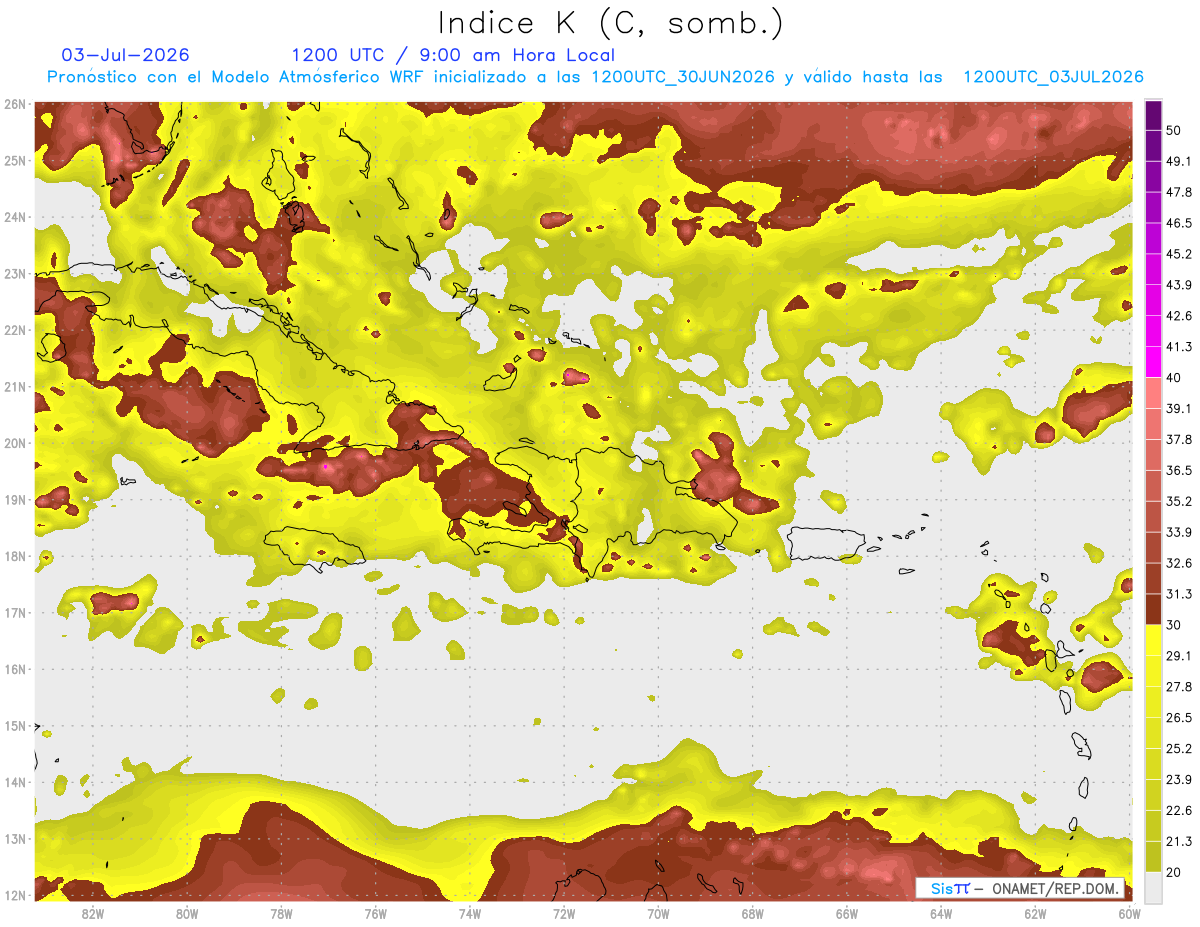Click latitude label '13N'

[x=15, y=838]
